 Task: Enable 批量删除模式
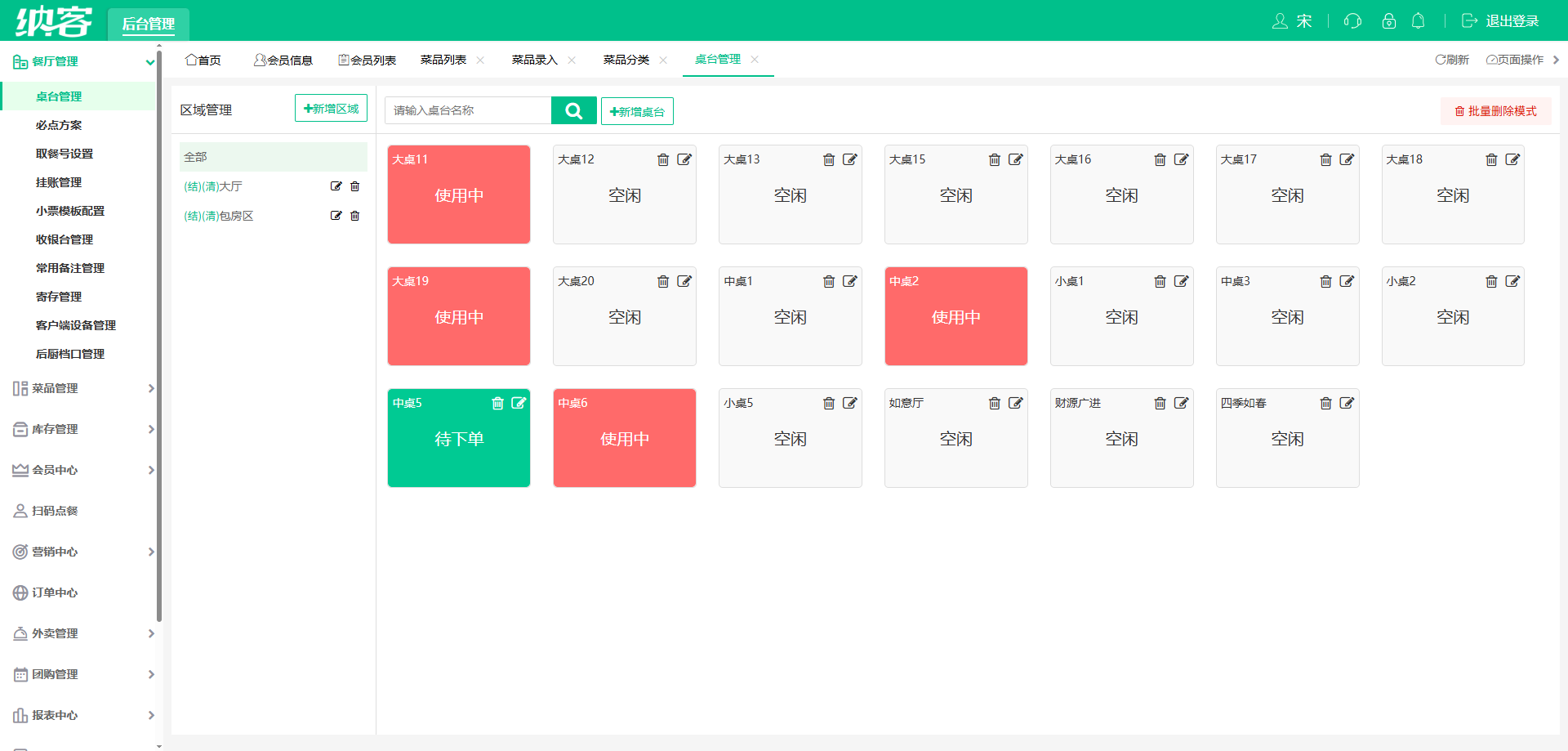1495,111
